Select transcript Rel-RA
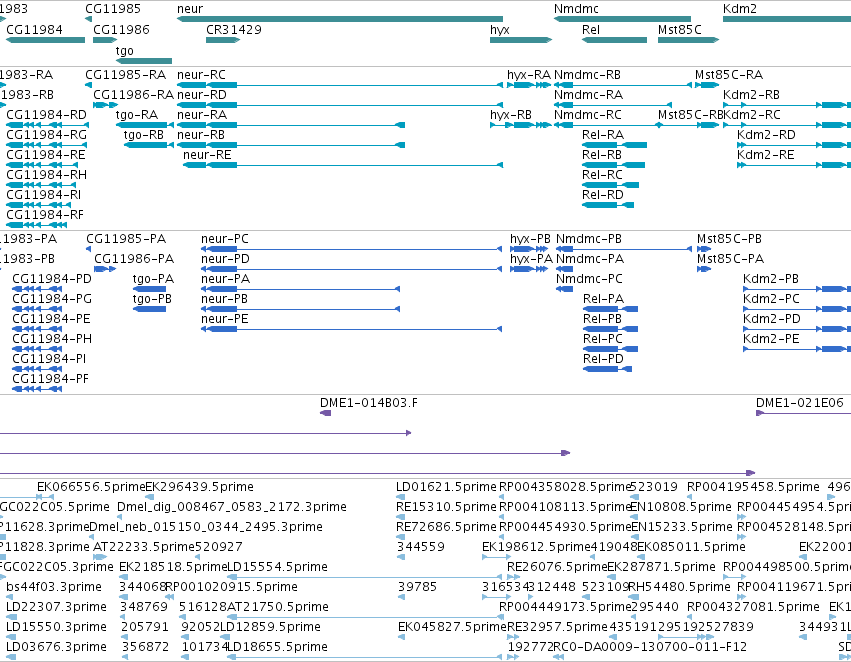This screenshot has height=662, width=851. [614, 145]
